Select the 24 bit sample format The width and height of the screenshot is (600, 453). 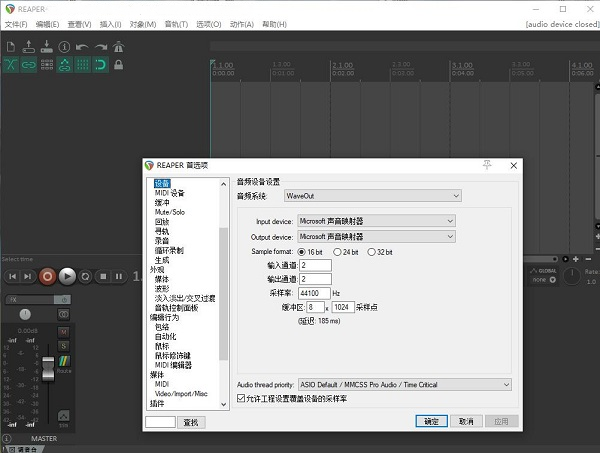339,251
